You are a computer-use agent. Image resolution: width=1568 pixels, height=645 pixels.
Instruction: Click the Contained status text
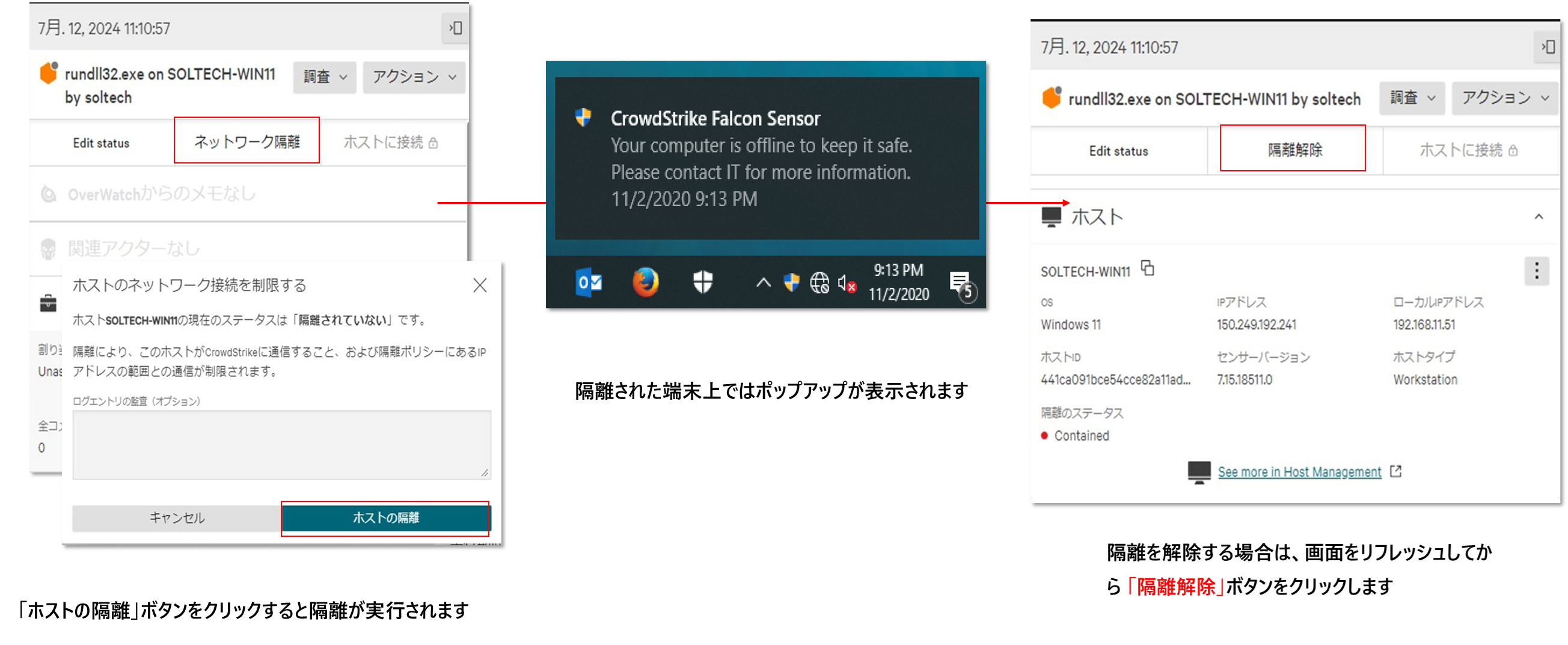1081,436
